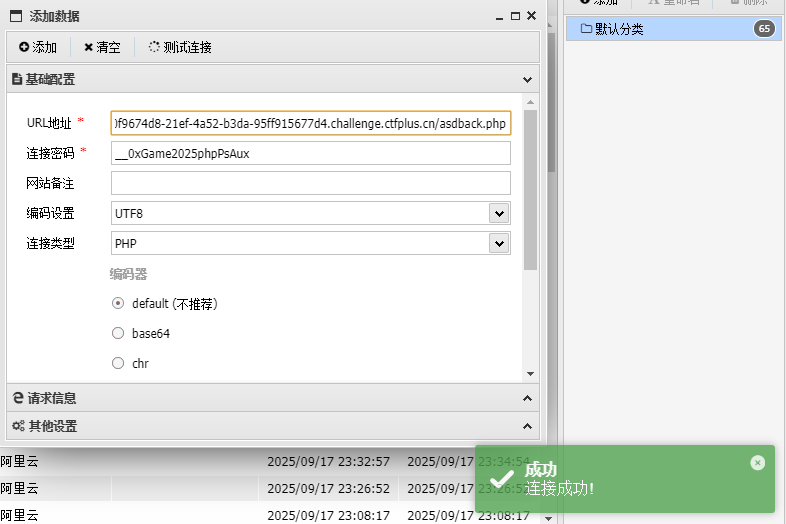Click the 添加数据 window title icon
786x524 pixels.
[16, 16]
